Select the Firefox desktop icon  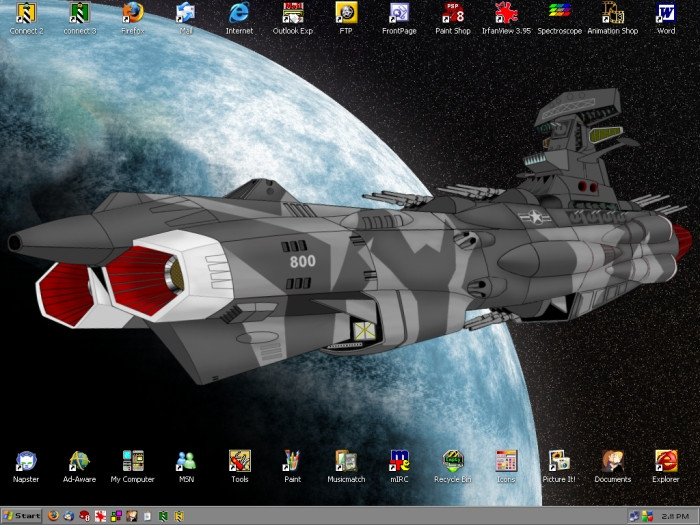pos(133,19)
